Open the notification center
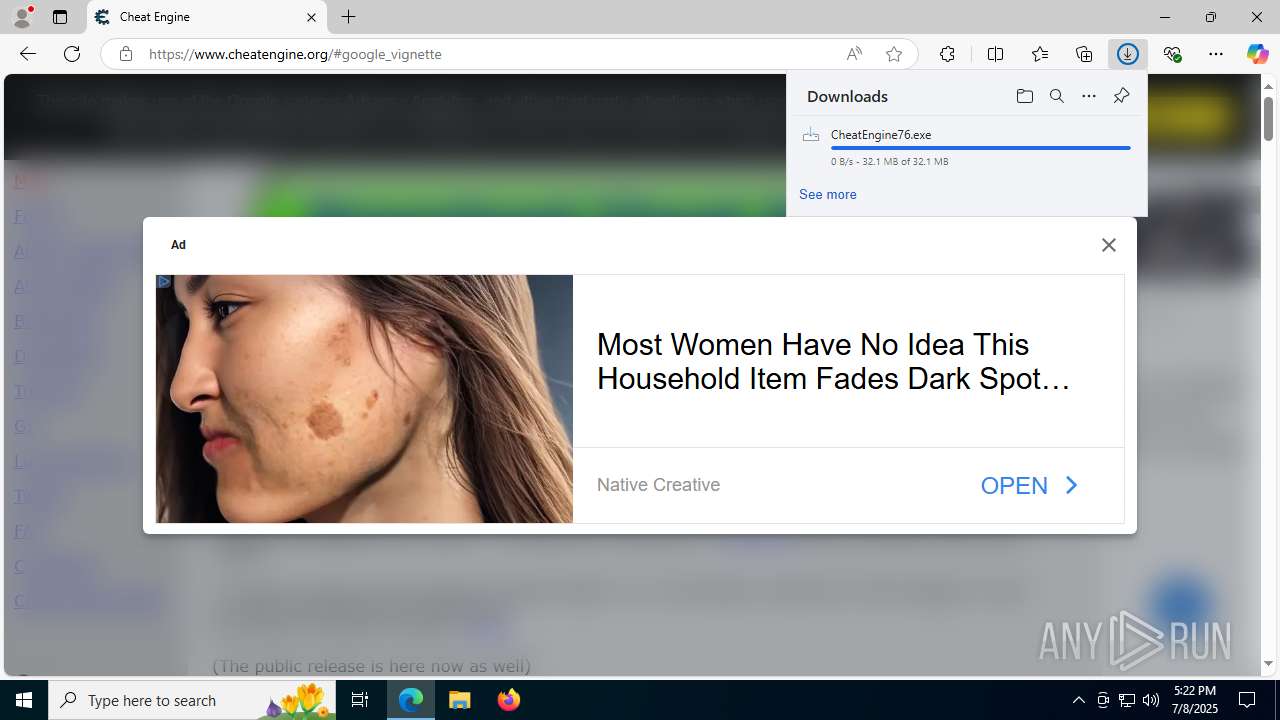The height and width of the screenshot is (720, 1280). 1248,700
